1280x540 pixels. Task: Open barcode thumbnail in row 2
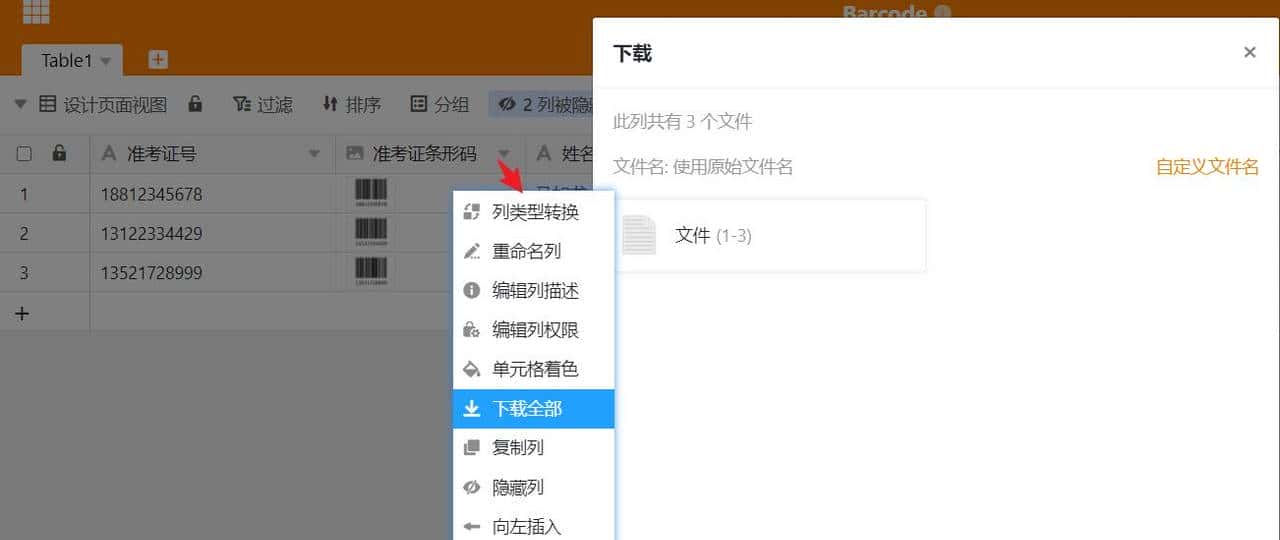point(370,233)
